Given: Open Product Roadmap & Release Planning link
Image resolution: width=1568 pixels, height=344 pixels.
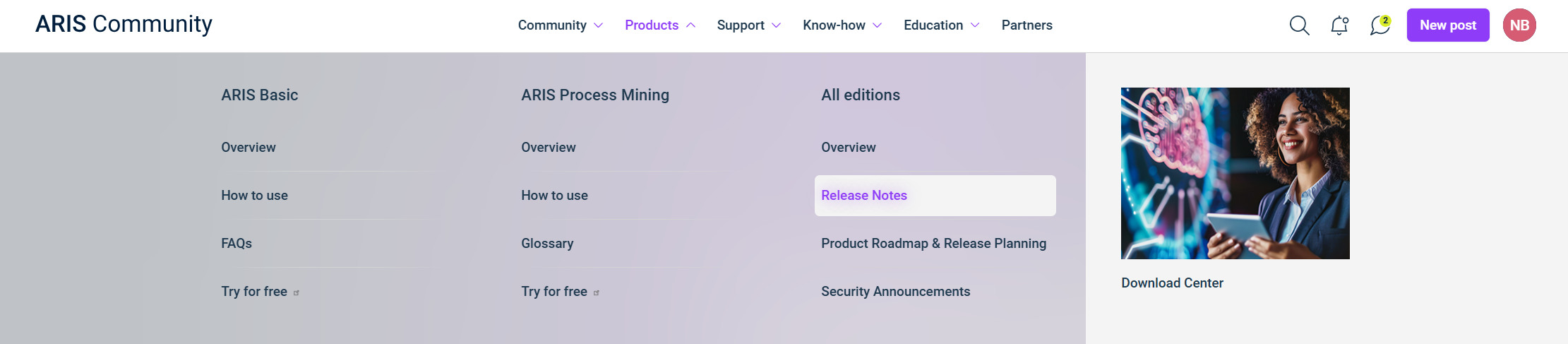Looking at the screenshot, I should [933, 244].
